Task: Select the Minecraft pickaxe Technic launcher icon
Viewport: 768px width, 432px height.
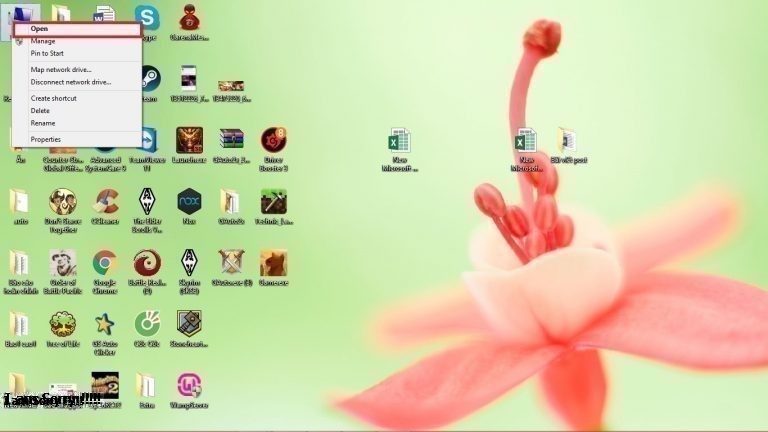Action: tap(273, 201)
